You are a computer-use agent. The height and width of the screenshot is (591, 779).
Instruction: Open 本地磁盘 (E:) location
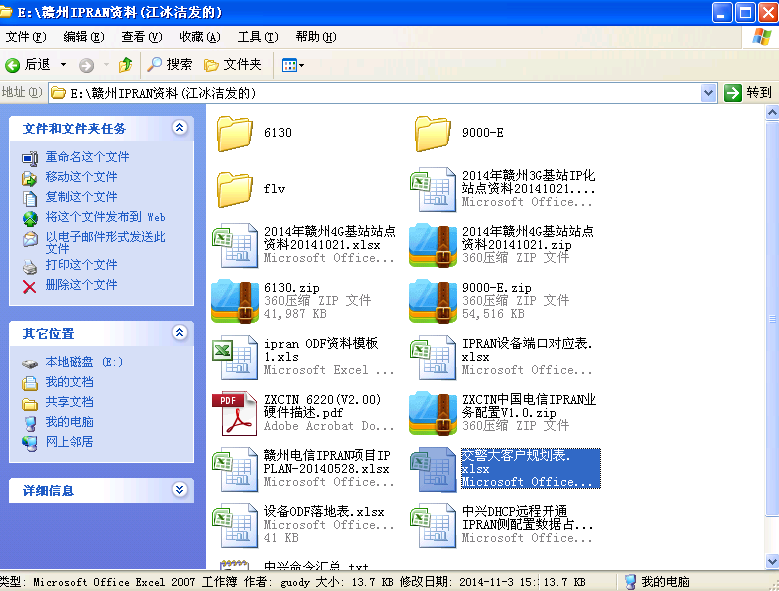click(x=84, y=362)
